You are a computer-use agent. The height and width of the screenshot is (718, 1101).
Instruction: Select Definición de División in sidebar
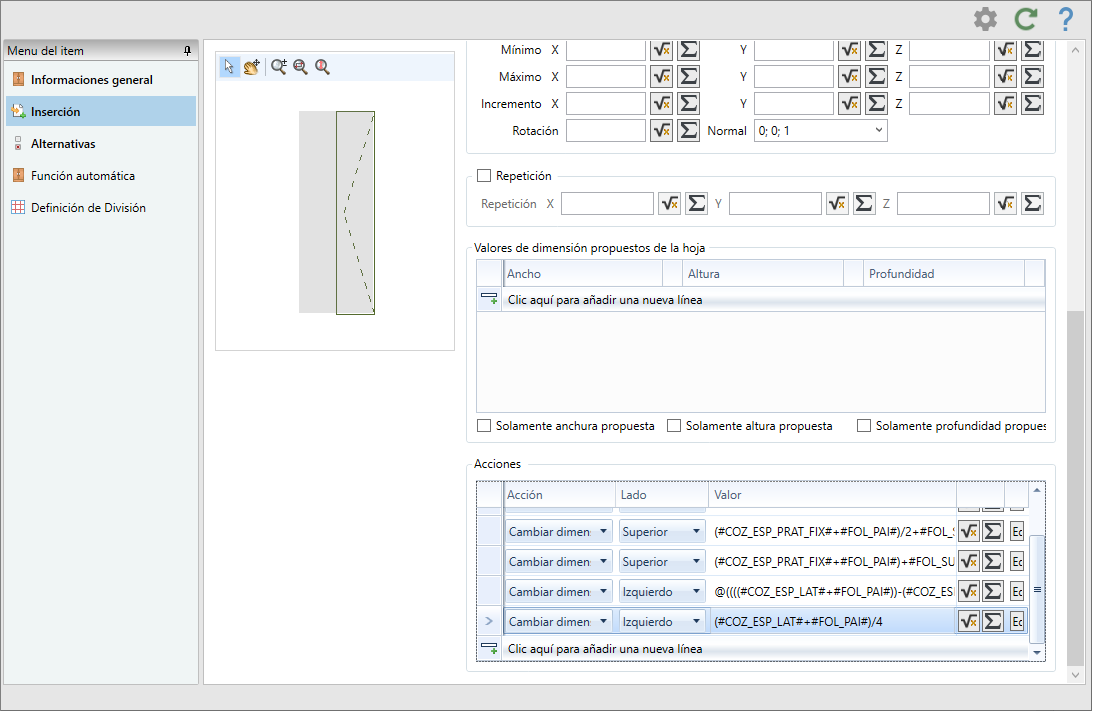coord(88,208)
